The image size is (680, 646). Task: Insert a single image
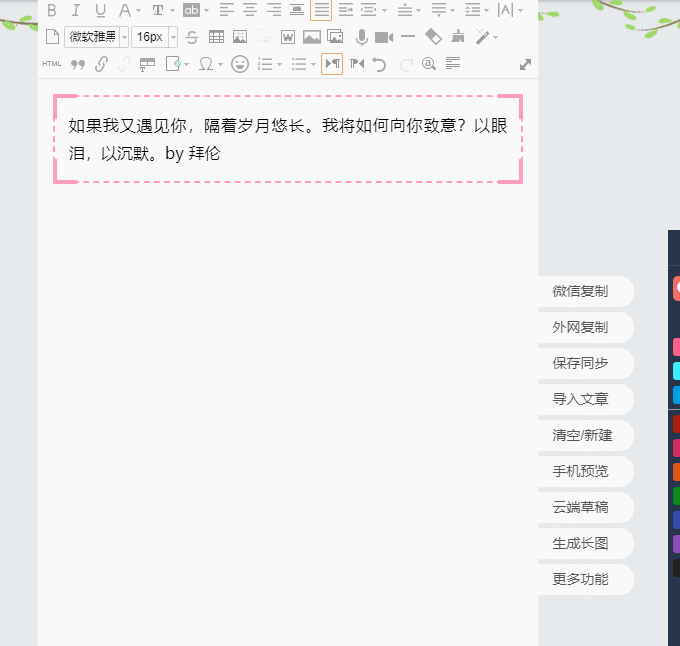[312, 37]
